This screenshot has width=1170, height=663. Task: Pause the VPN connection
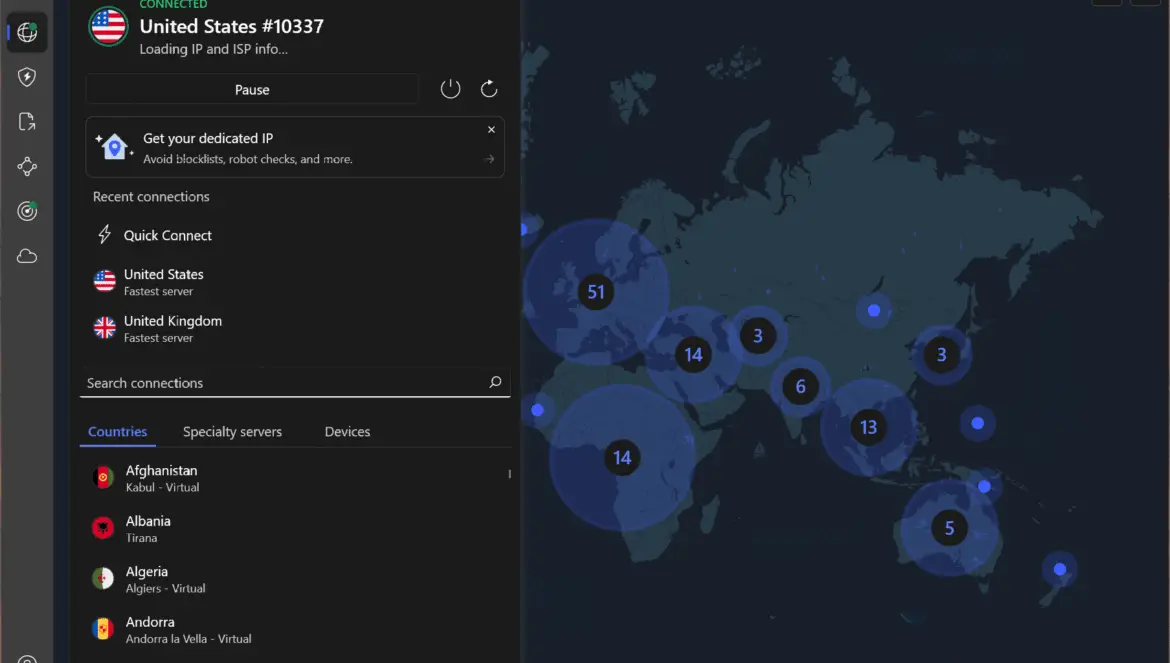(x=252, y=89)
